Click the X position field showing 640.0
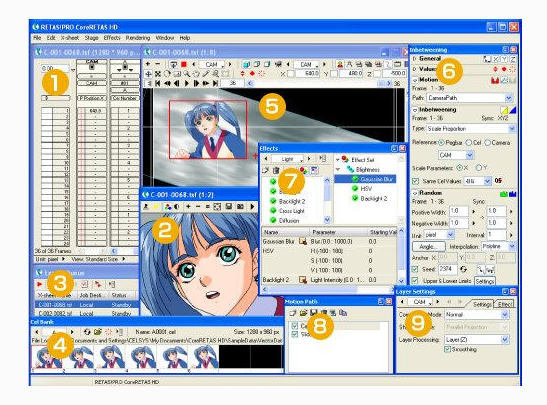This screenshot has width=547, height=405. click(x=308, y=74)
